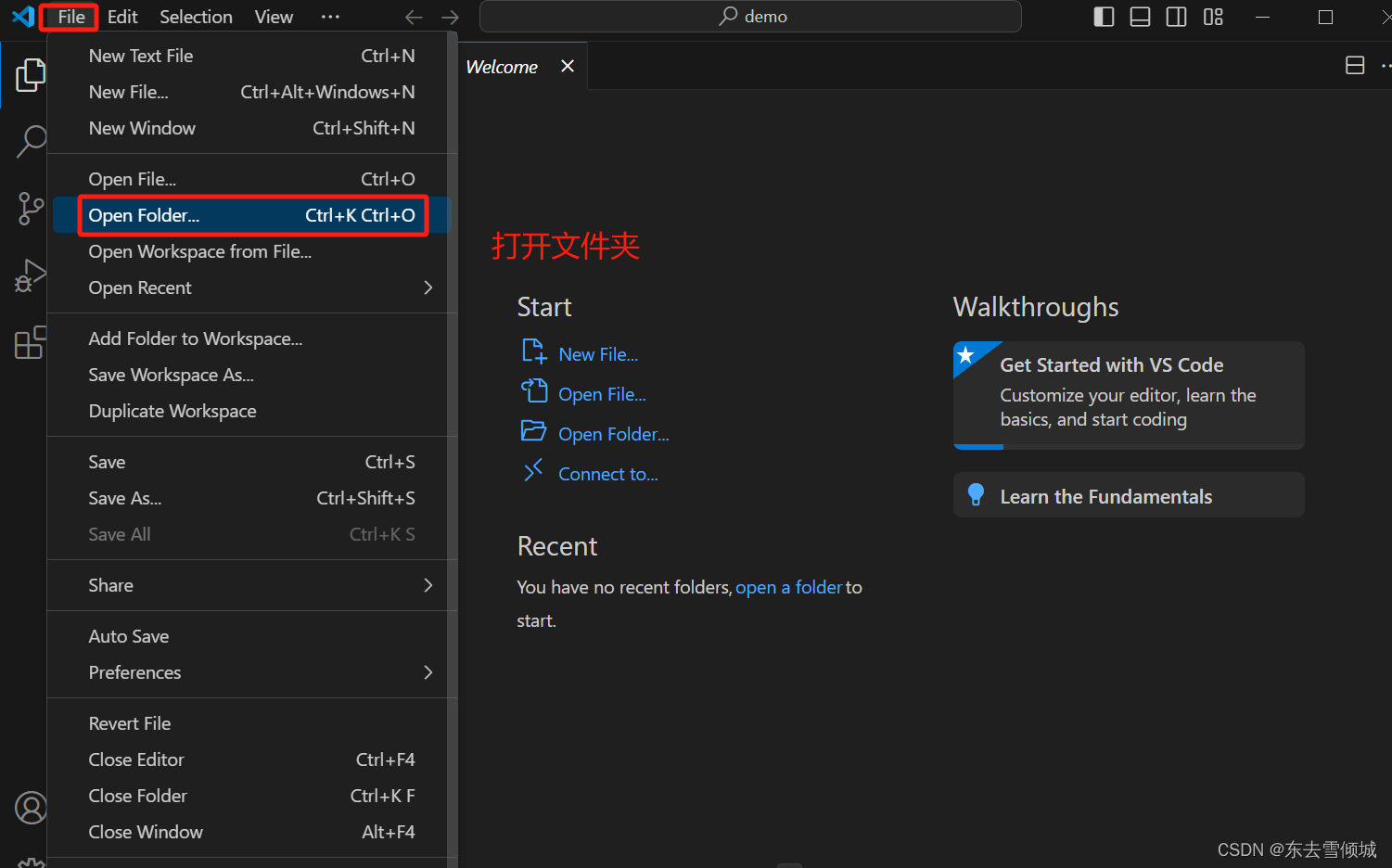The image size is (1392, 868).
Task: Click the Go Forward arrow
Action: coord(450,17)
